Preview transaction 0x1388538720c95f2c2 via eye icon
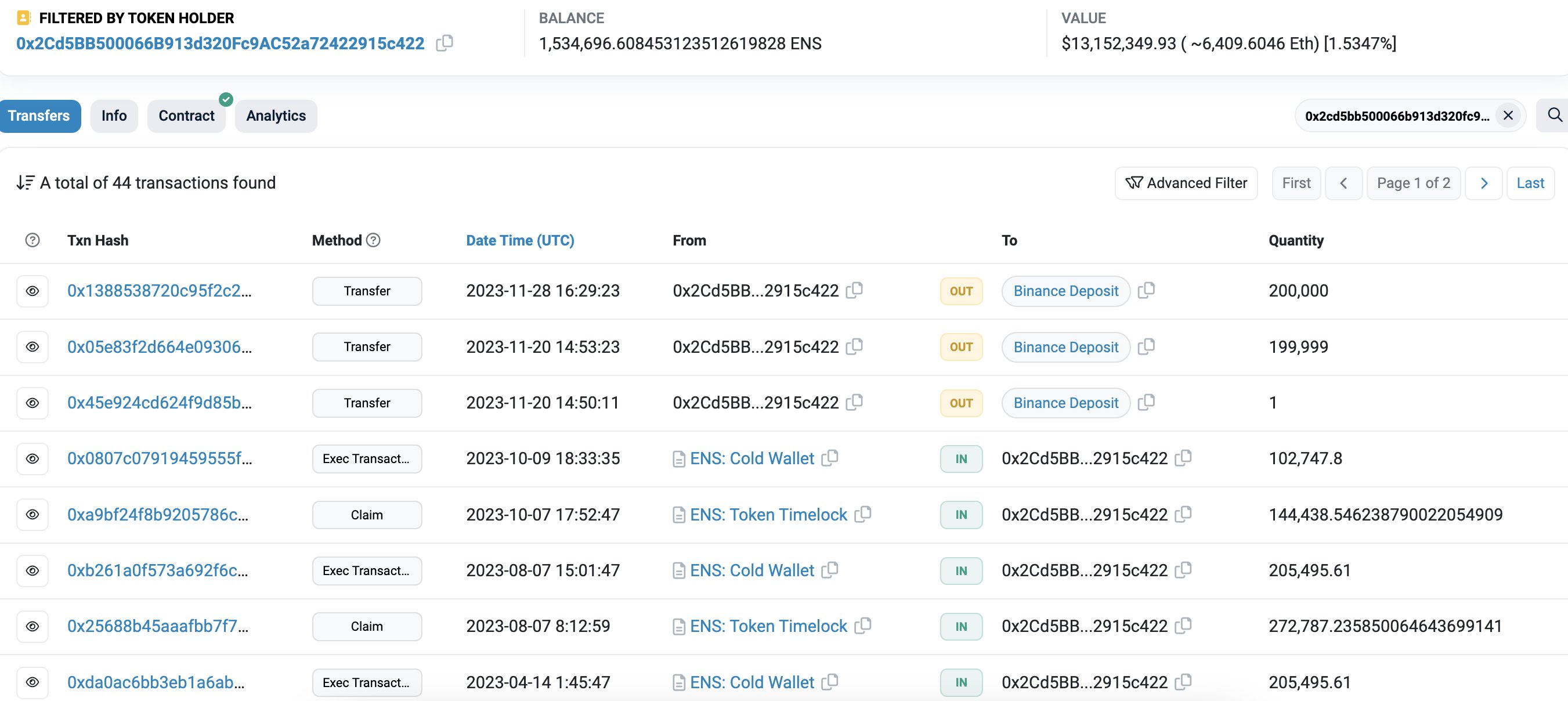 [32, 291]
